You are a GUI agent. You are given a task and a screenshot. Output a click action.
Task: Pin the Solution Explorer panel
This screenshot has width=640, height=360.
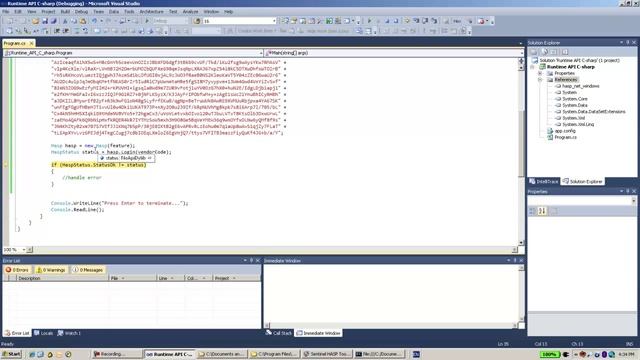(628, 42)
